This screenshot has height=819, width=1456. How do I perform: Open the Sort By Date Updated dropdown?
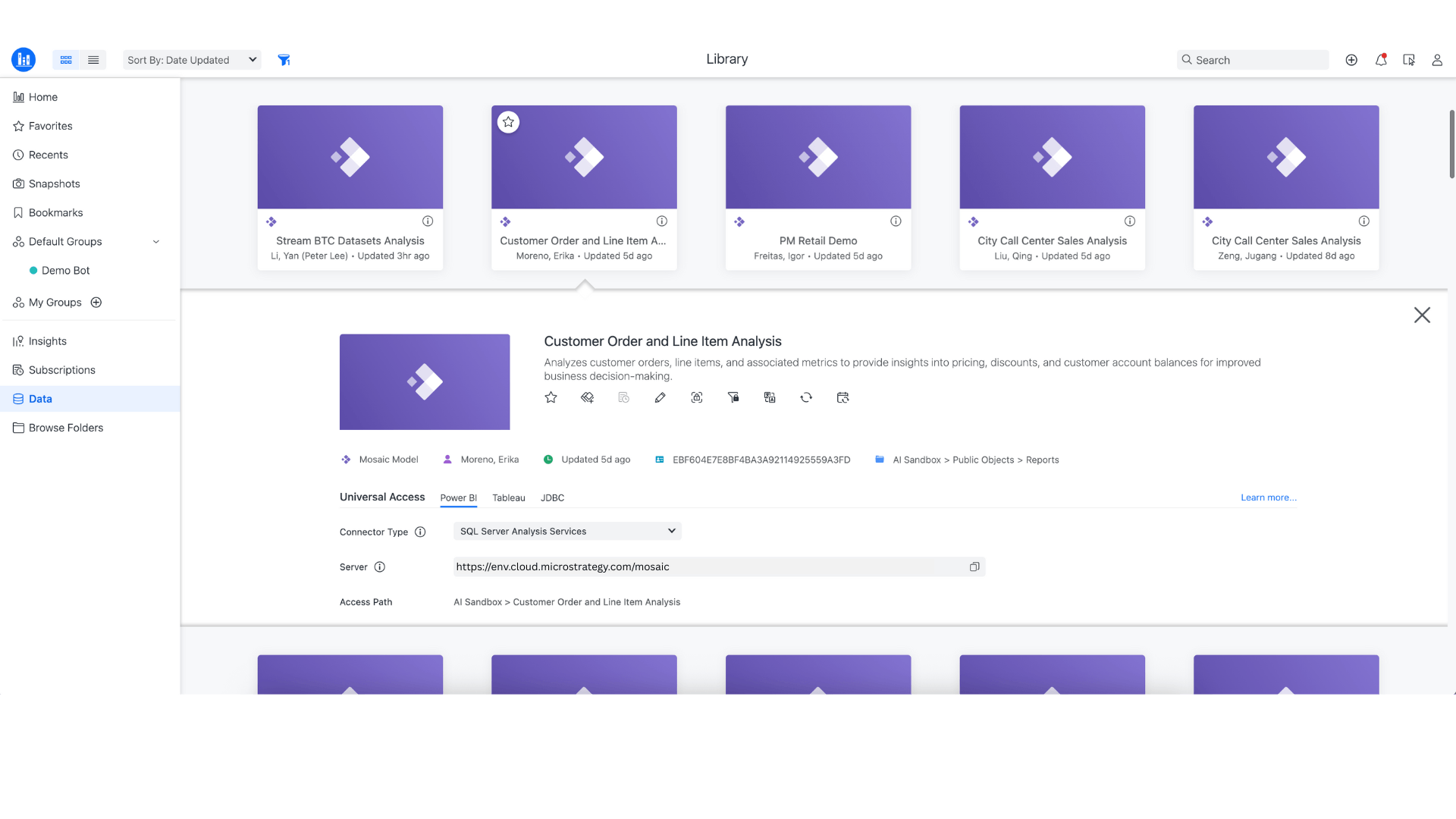pyautogui.click(x=192, y=60)
